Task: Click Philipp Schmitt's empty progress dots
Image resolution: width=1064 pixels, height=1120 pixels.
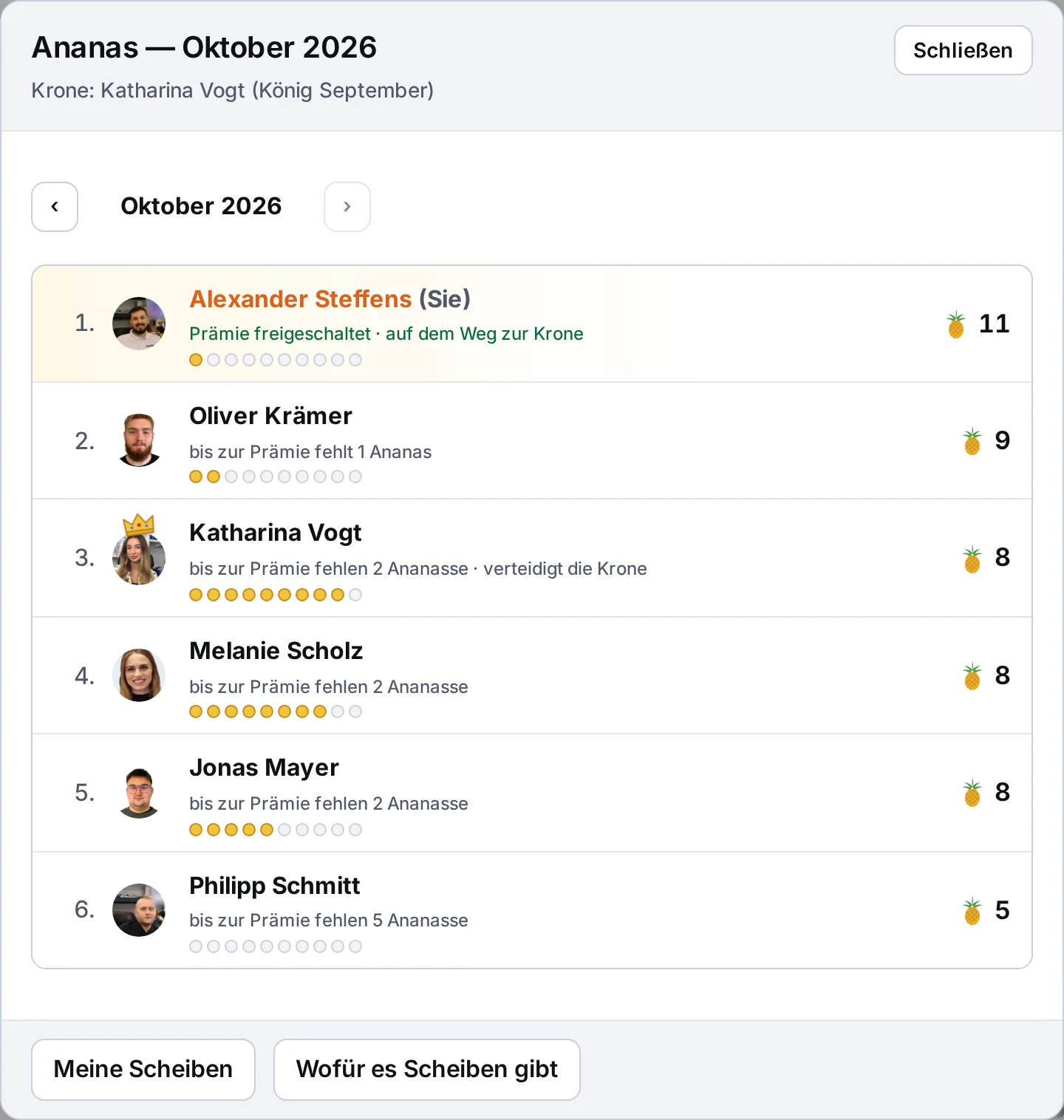Action: tap(276, 946)
